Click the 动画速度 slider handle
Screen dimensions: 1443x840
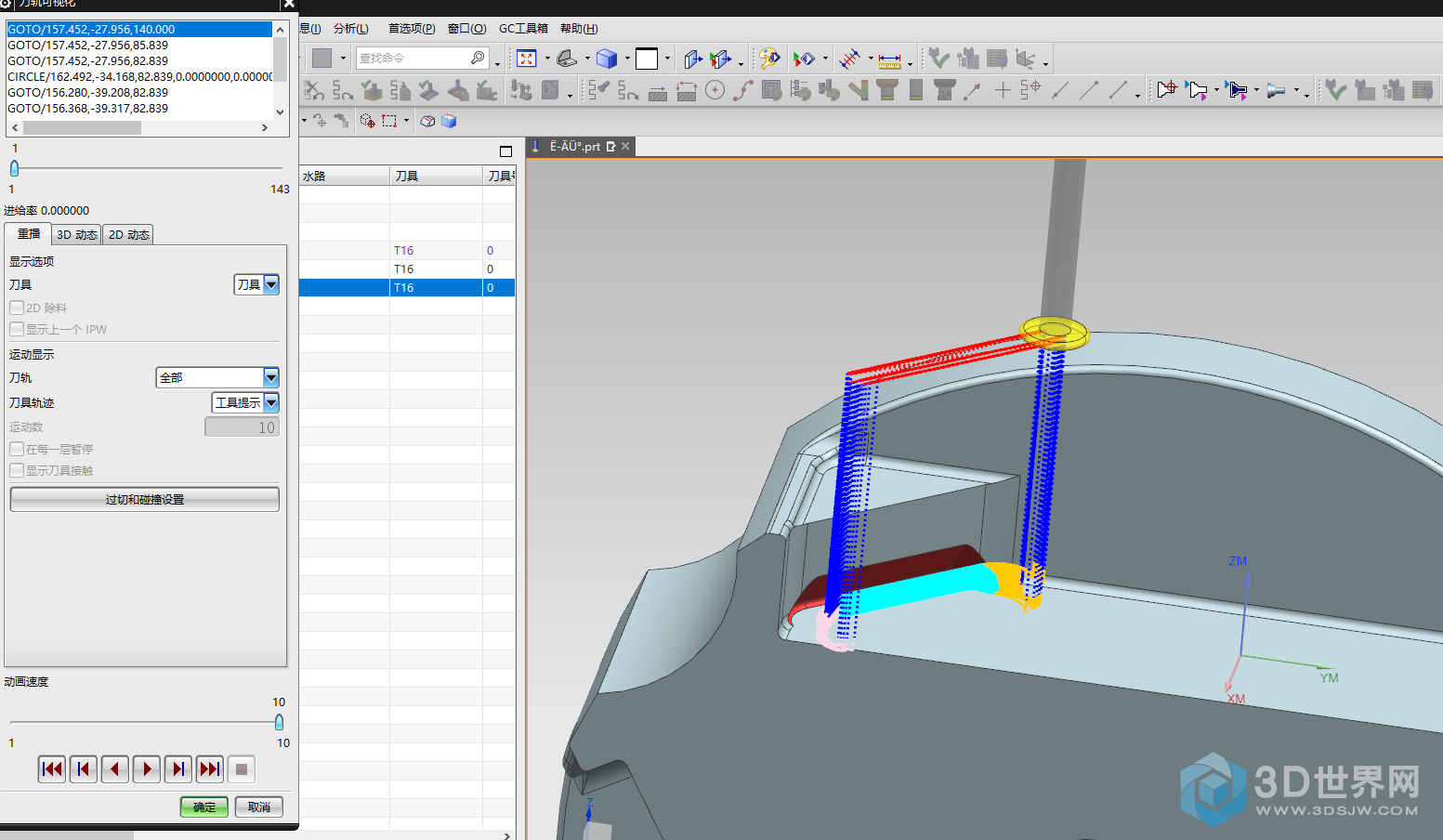coord(279,722)
